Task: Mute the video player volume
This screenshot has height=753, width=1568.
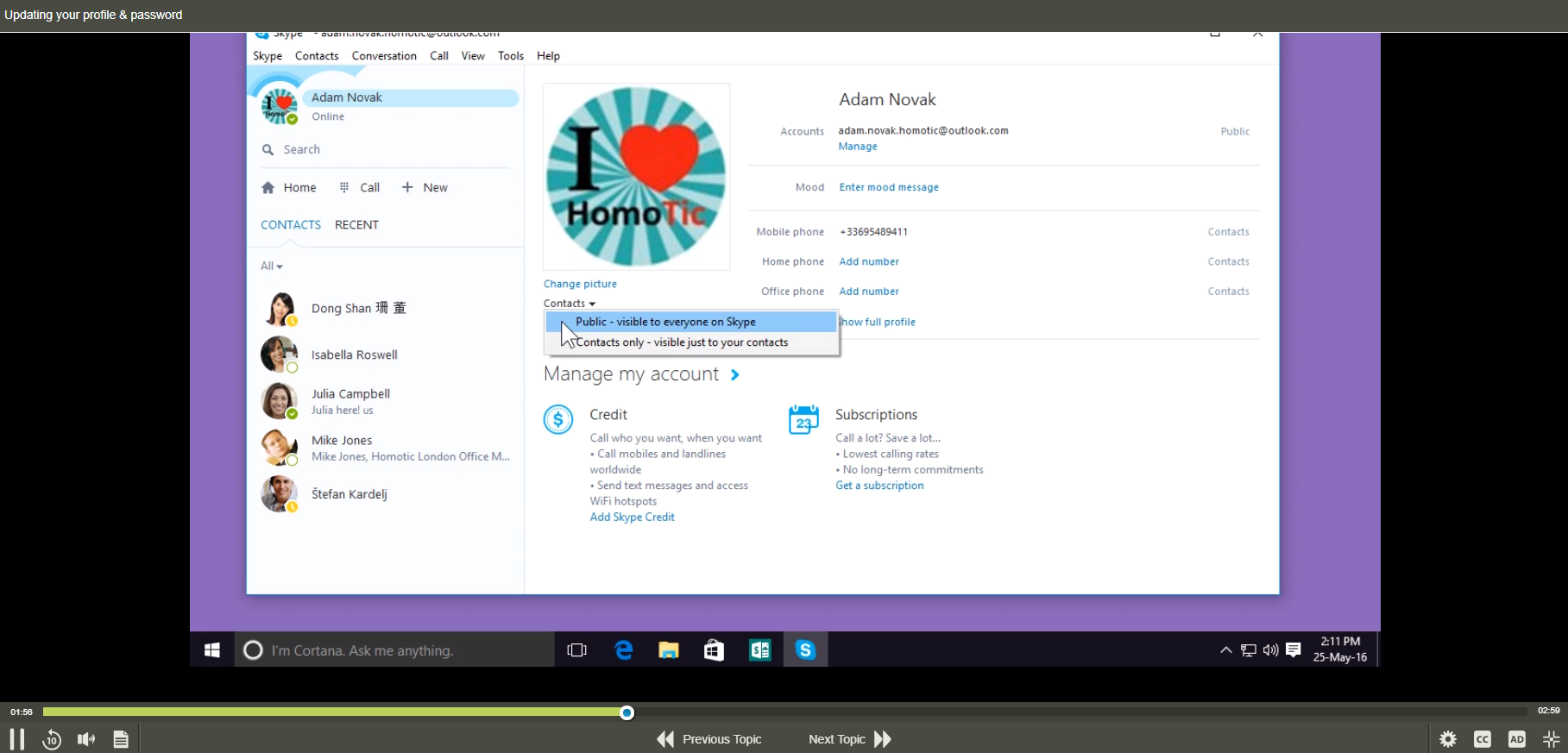Action: coord(86,739)
